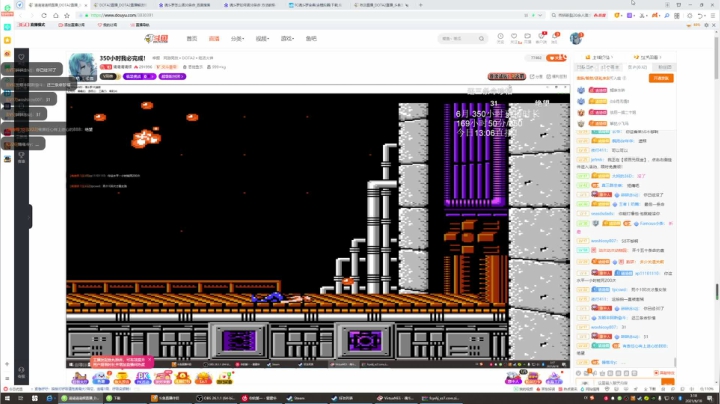Close the first browser tab
This screenshot has height=404, width=720.
86,5
